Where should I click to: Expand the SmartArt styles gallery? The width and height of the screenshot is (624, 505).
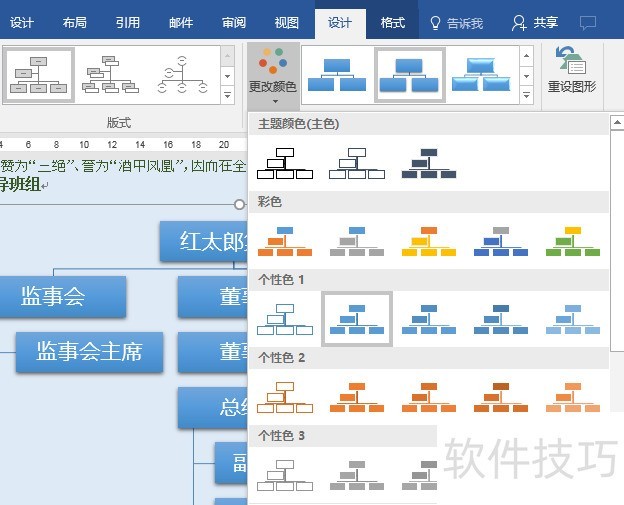[526, 96]
